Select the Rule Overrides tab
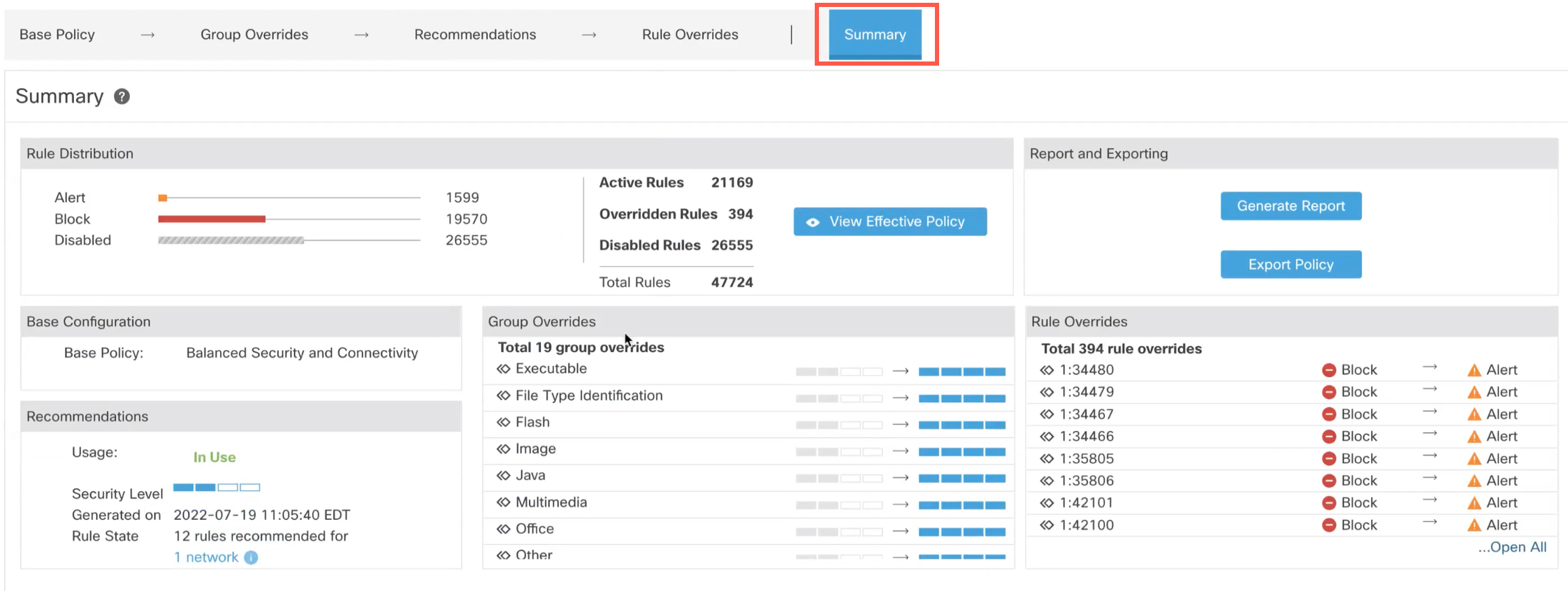This screenshot has width=1568, height=591. click(690, 34)
